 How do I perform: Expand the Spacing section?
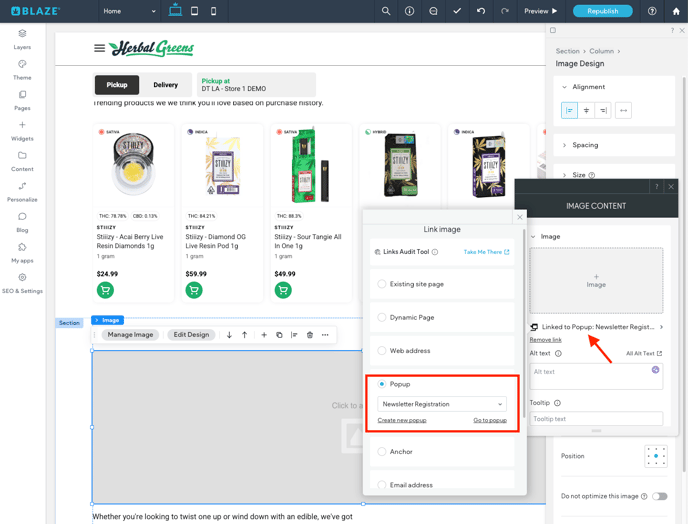[x=585, y=145]
